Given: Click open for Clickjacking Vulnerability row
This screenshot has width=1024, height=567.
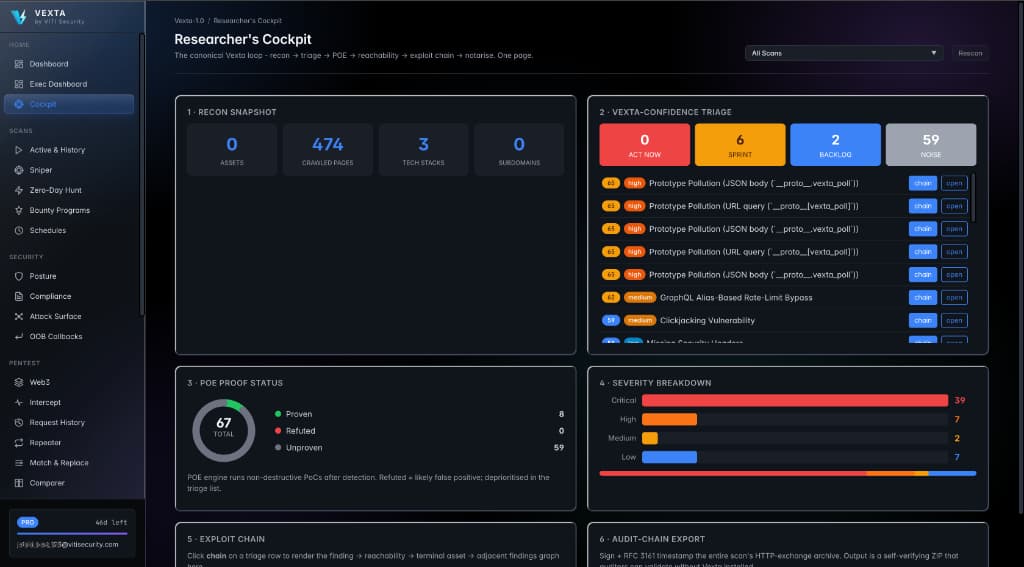Looking at the screenshot, I should pos(954,320).
